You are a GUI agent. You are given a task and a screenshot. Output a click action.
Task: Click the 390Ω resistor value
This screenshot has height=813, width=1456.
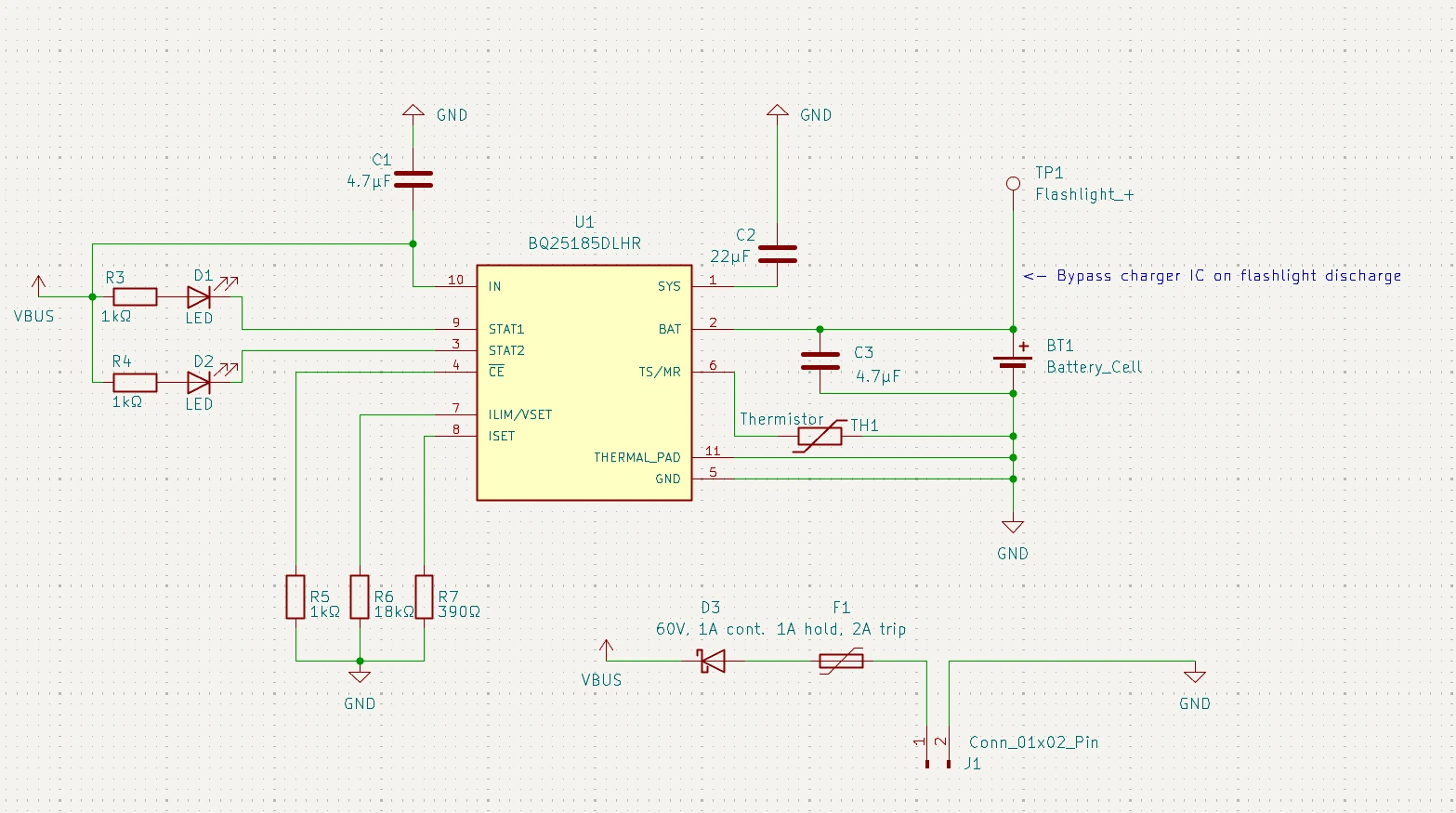(459, 612)
